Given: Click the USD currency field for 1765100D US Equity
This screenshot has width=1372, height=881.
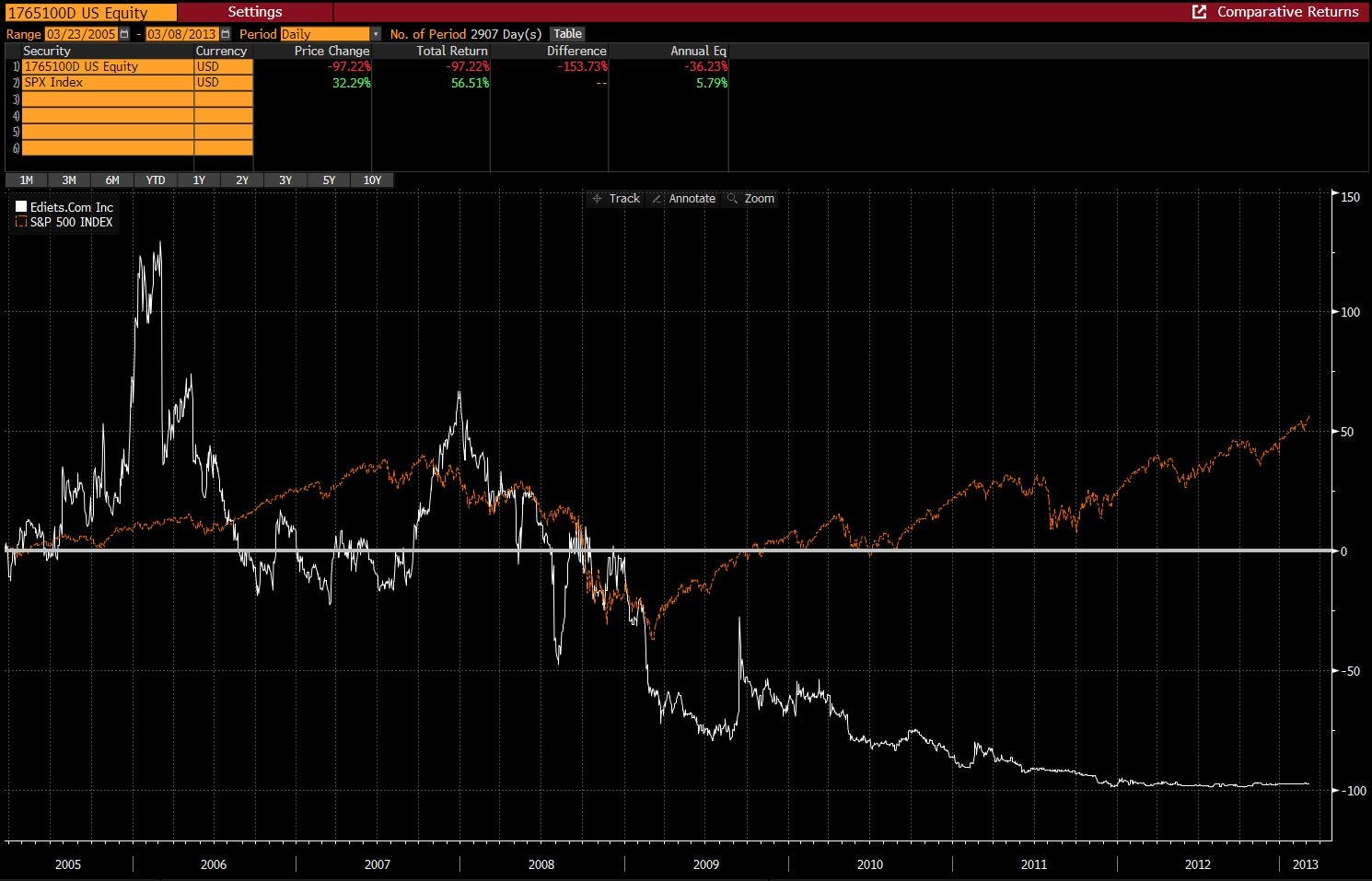Looking at the screenshot, I should 224,66.
